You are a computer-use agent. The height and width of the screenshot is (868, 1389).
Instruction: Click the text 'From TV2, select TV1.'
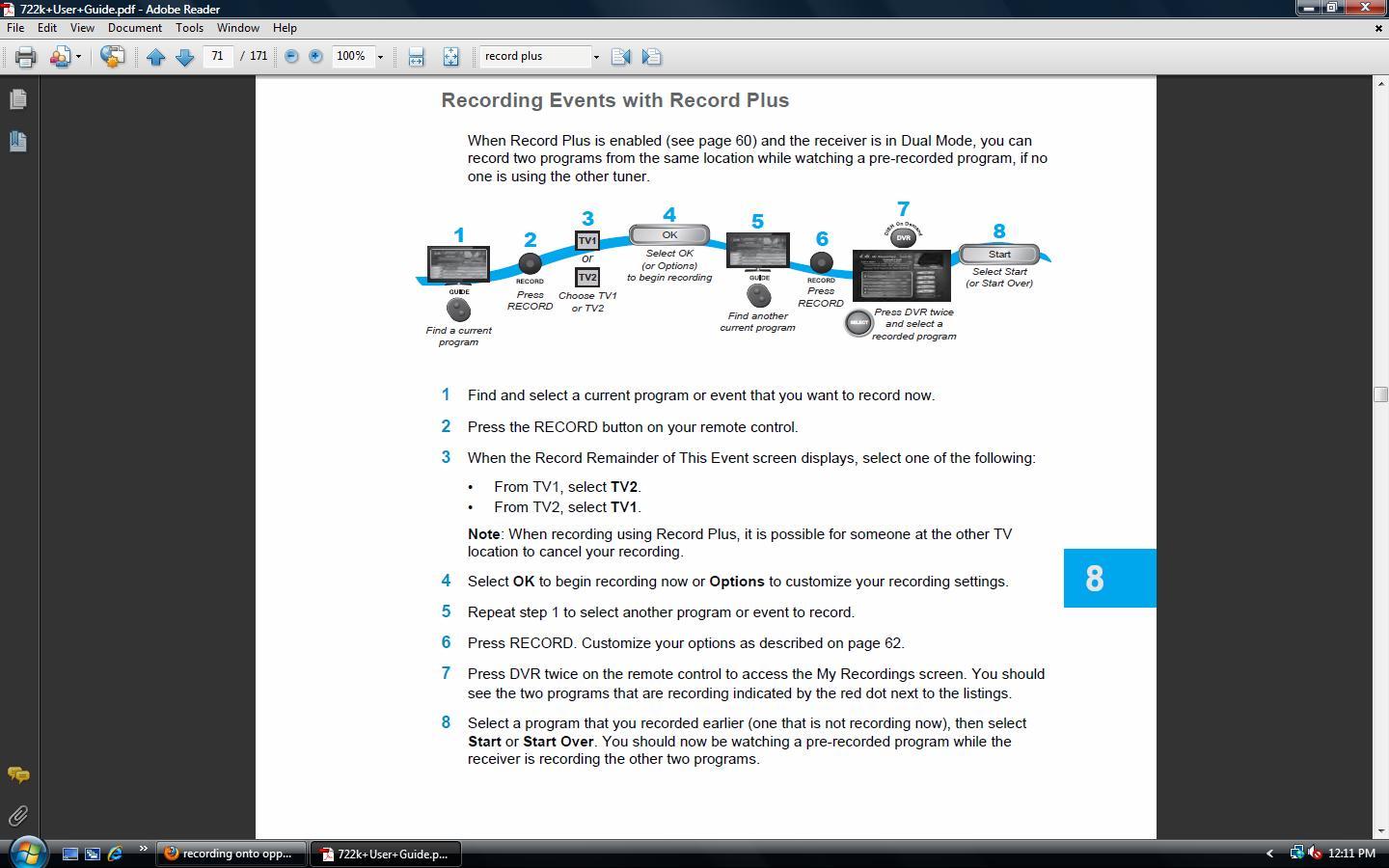(x=567, y=507)
